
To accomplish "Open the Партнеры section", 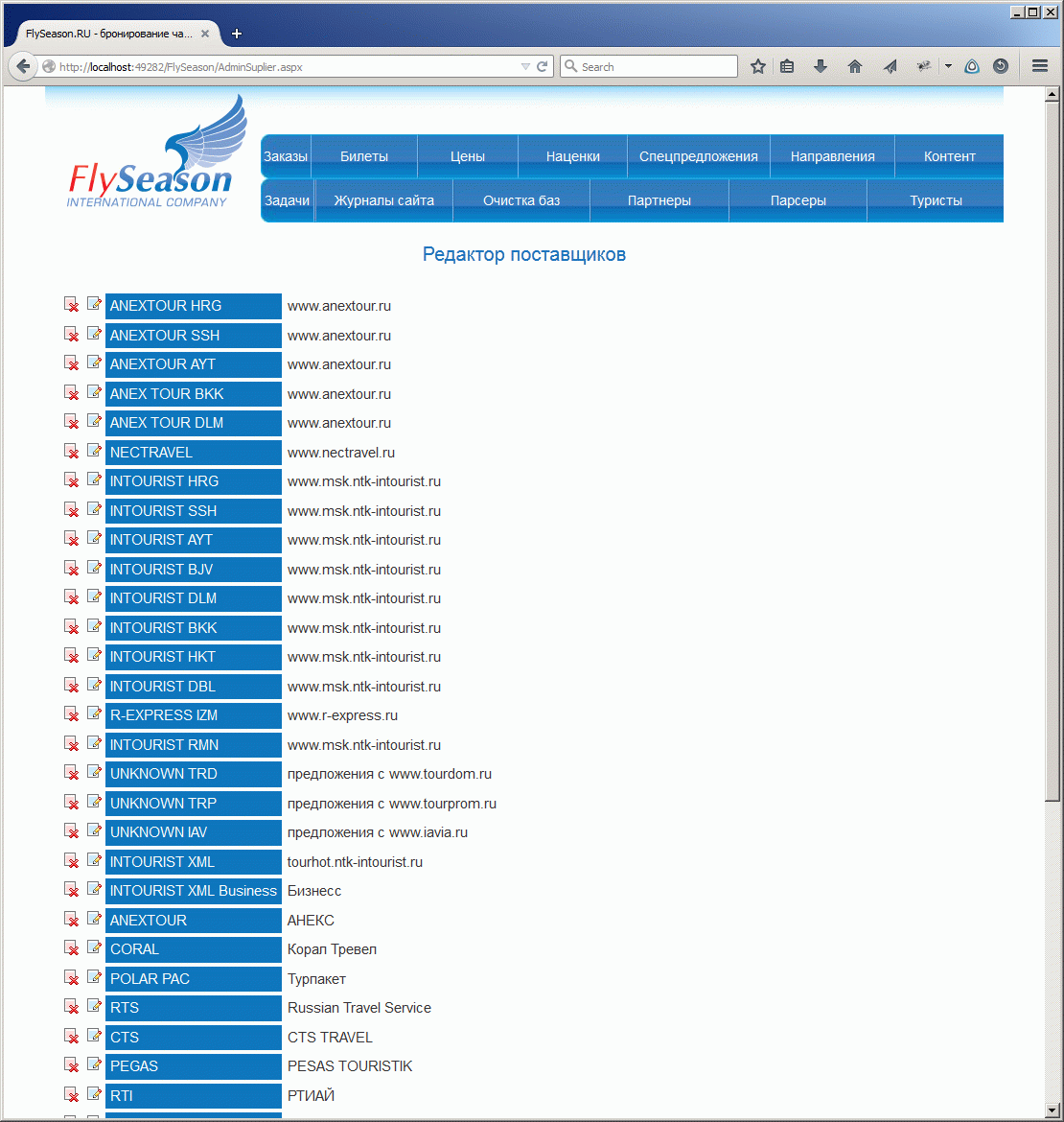I will 659,200.
